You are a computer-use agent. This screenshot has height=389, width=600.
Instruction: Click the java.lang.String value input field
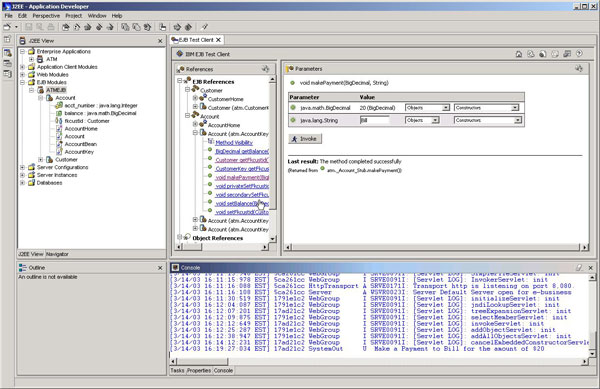click(375, 120)
